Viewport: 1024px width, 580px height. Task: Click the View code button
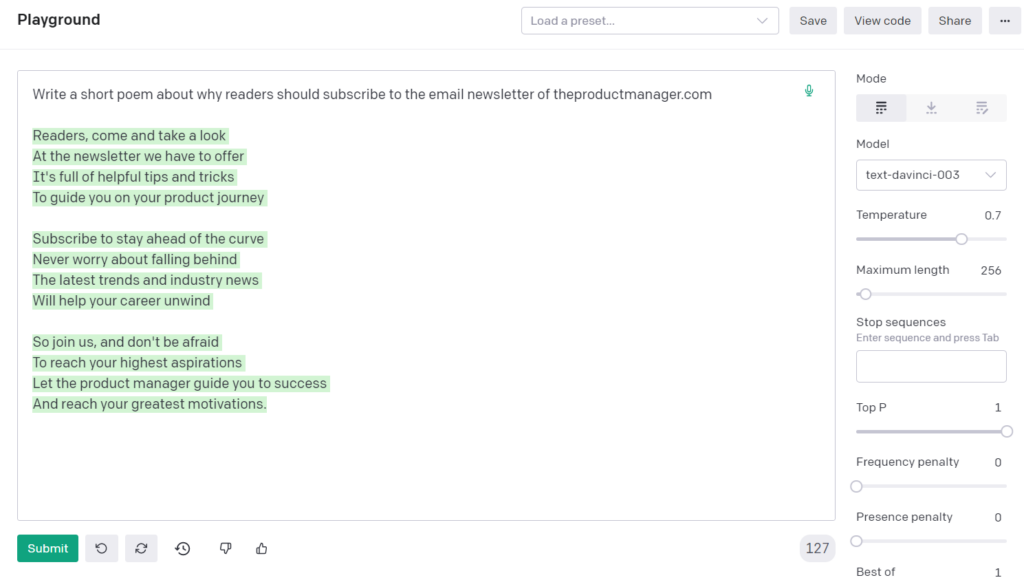[882, 21]
